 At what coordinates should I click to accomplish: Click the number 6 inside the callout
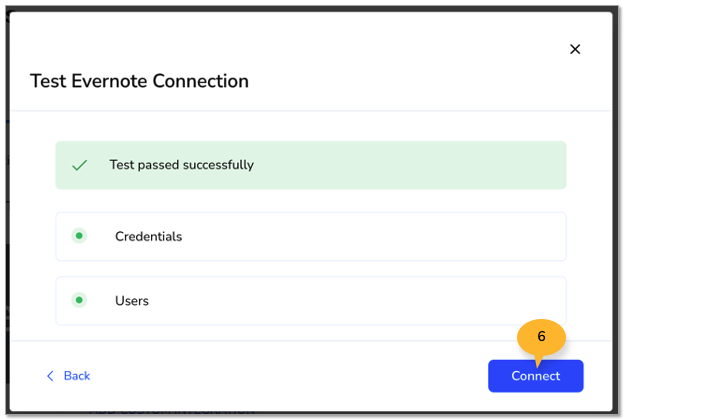pyautogui.click(x=541, y=336)
